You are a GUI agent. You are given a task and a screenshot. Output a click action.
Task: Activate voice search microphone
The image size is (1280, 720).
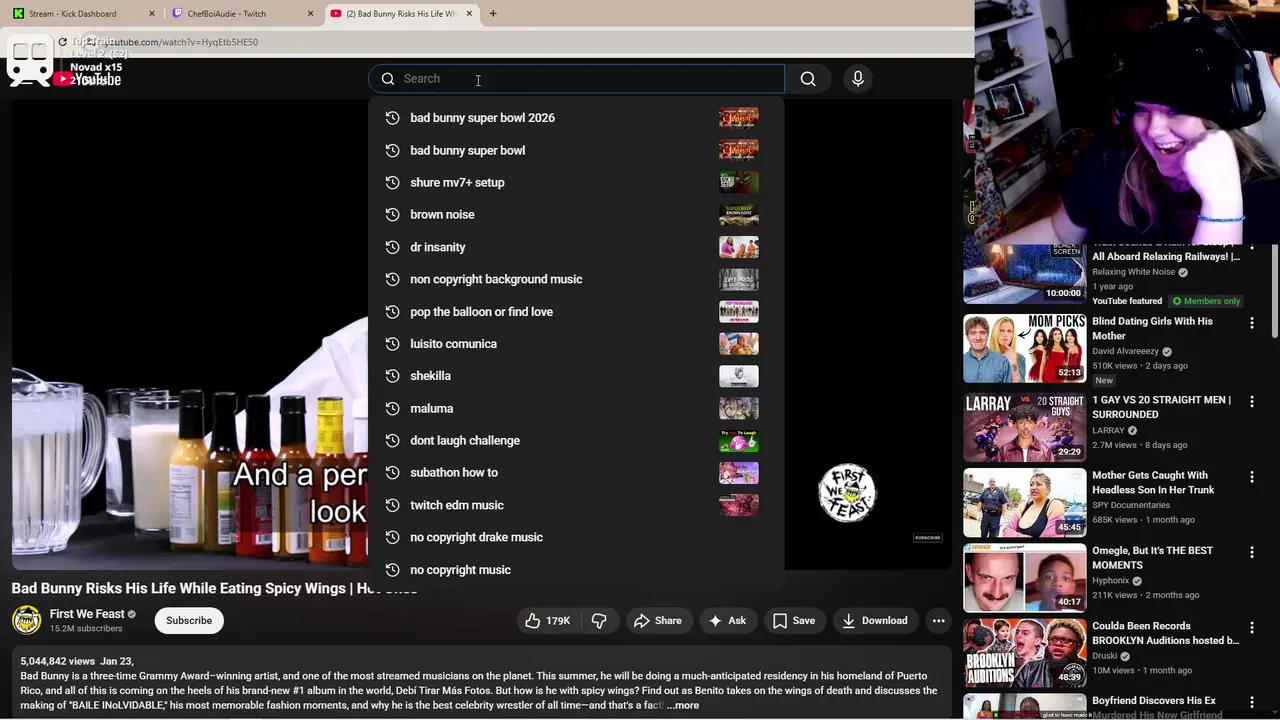[858, 79]
